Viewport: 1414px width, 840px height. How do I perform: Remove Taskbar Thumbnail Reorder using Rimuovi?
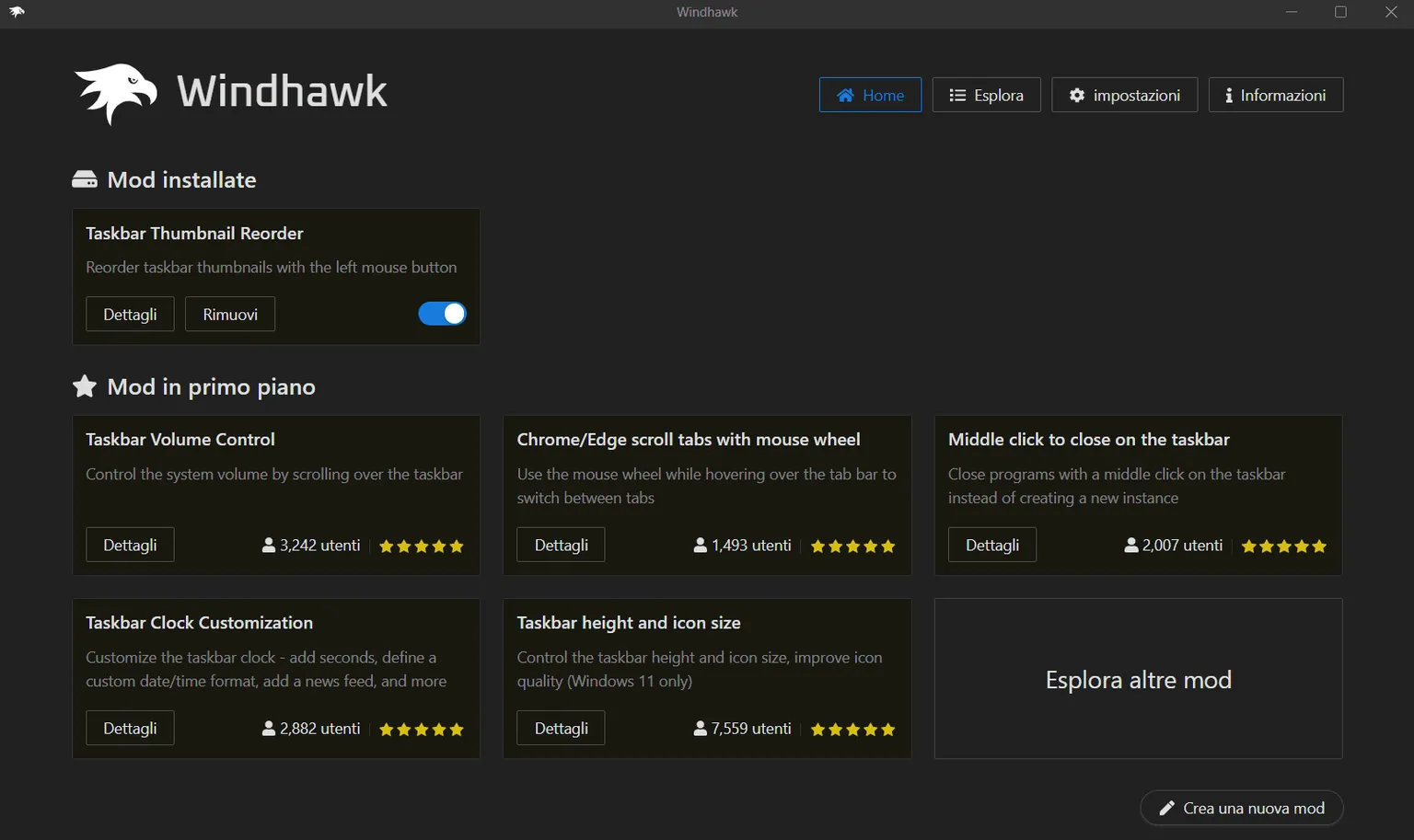(229, 314)
